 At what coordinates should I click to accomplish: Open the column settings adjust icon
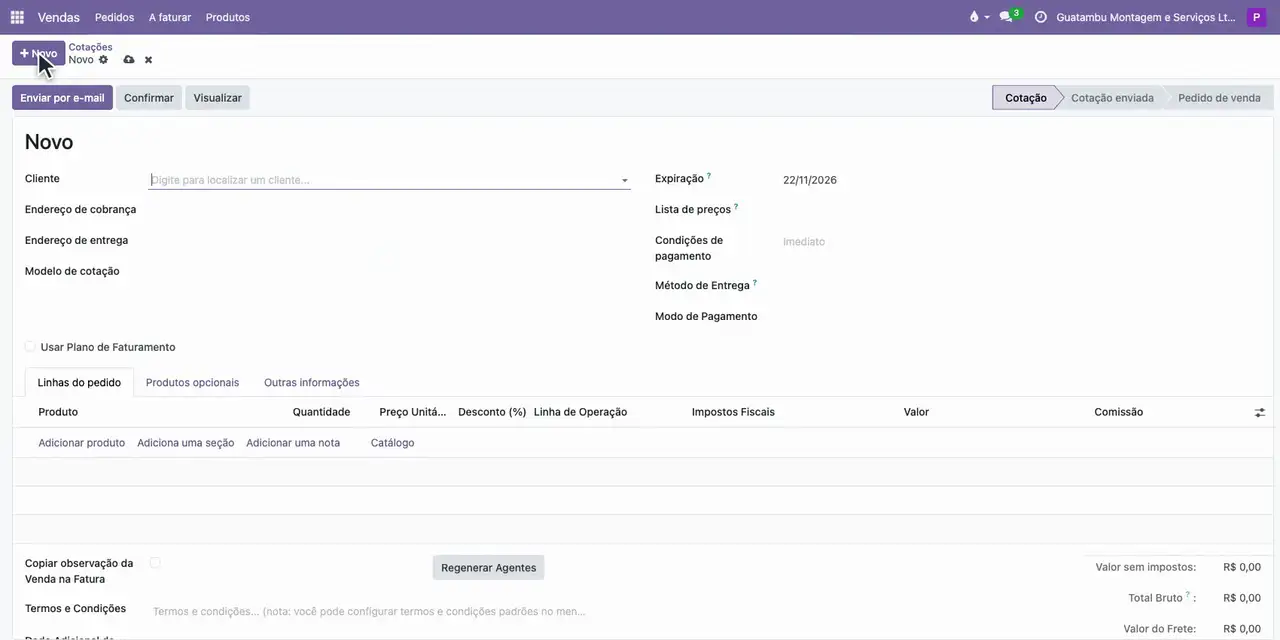(1260, 412)
